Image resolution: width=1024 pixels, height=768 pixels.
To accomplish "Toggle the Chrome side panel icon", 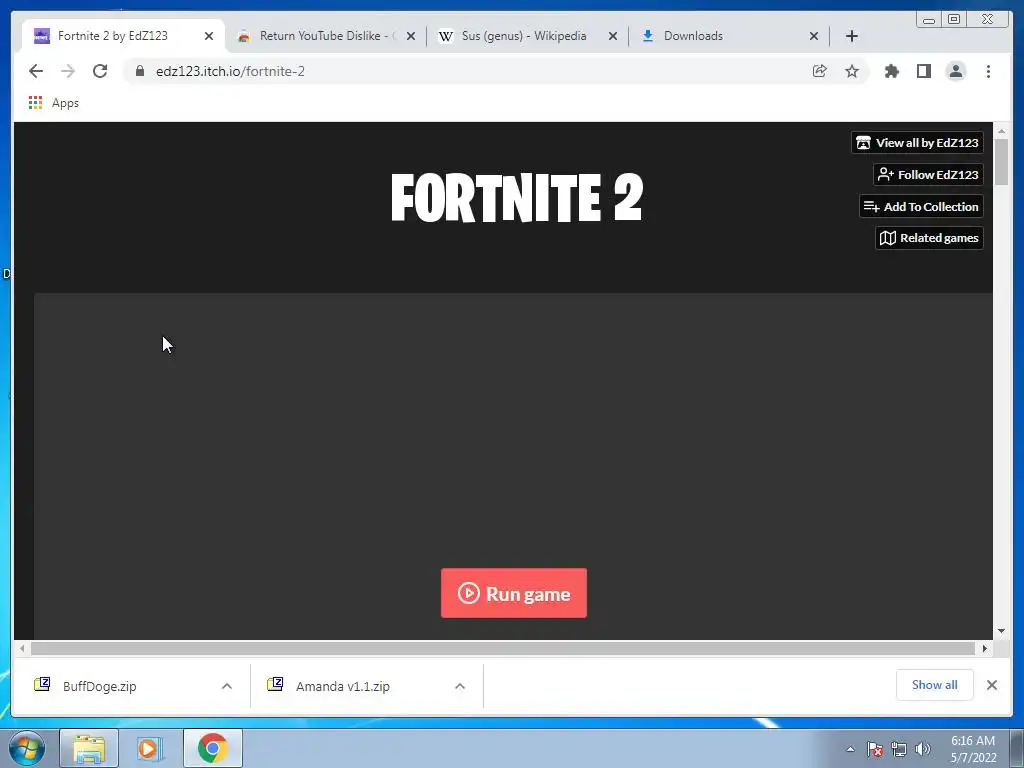I will pos(923,71).
